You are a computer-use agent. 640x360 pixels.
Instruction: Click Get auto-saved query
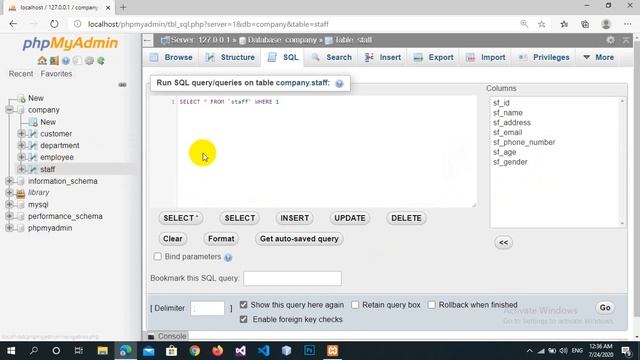coord(299,239)
